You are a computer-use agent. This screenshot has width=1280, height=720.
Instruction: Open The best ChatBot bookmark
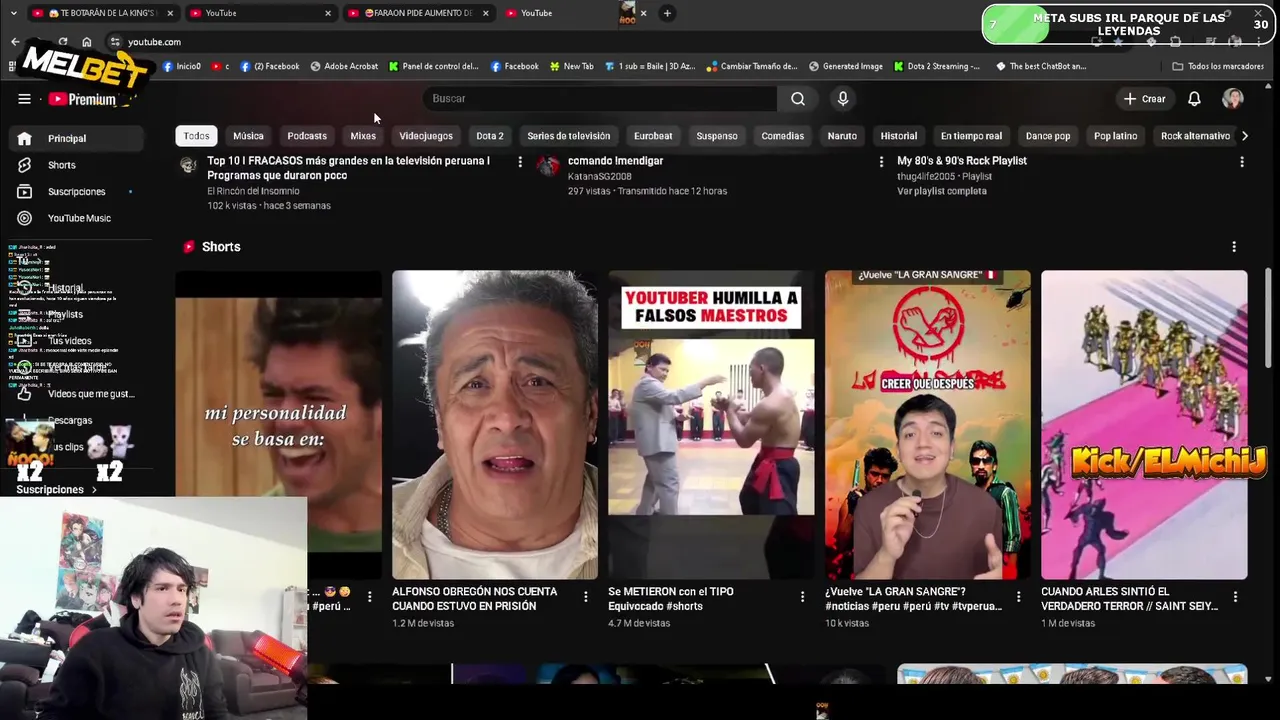(x=1041, y=67)
